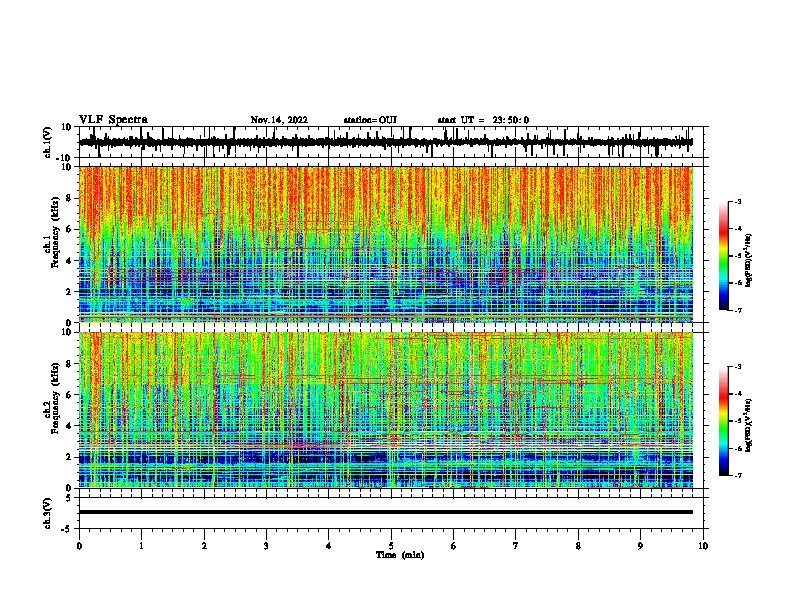Click time axis tick label "5"
The image size is (792, 612).
[x=391, y=546]
